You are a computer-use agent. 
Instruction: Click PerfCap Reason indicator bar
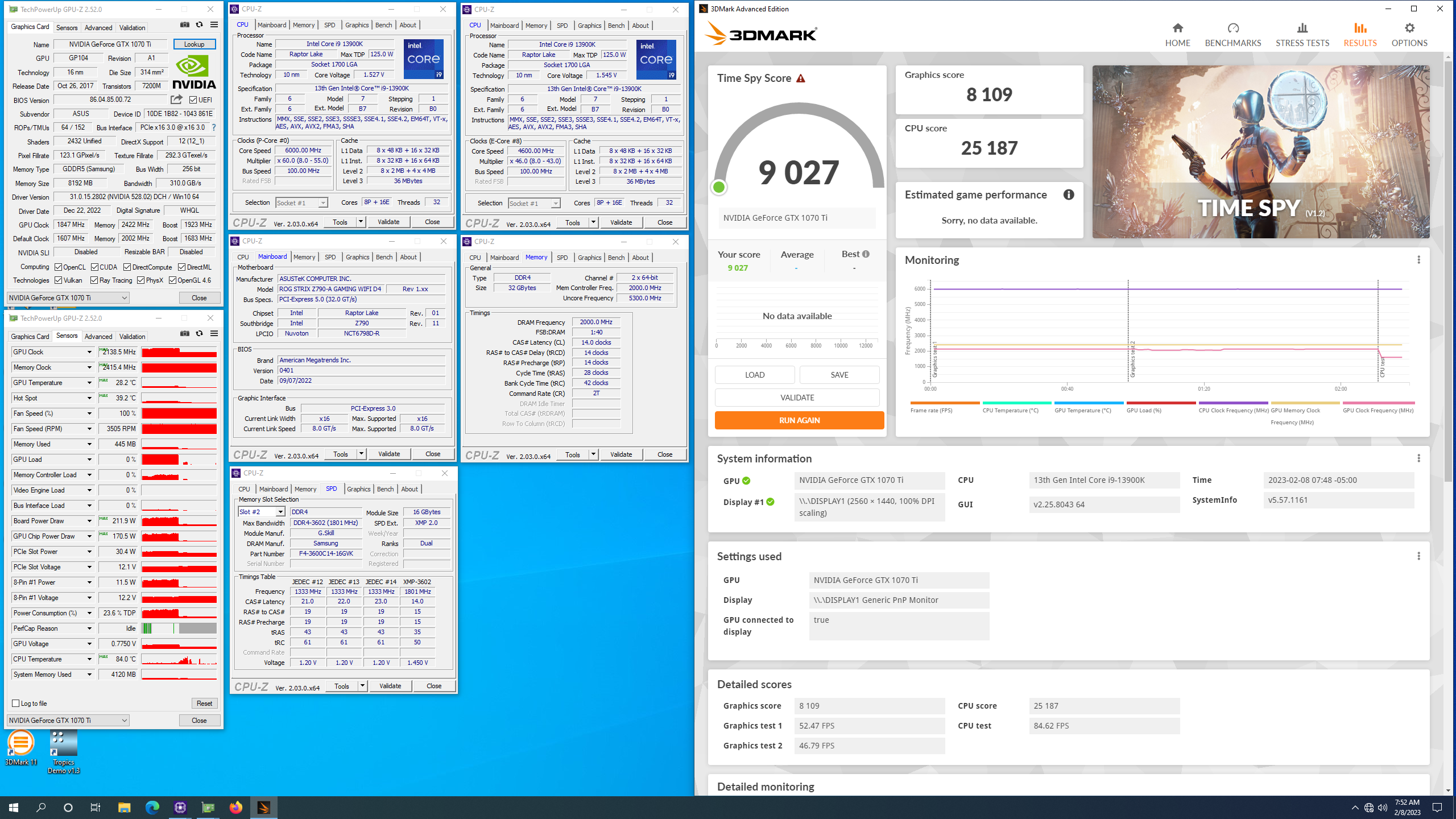[x=179, y=628]
